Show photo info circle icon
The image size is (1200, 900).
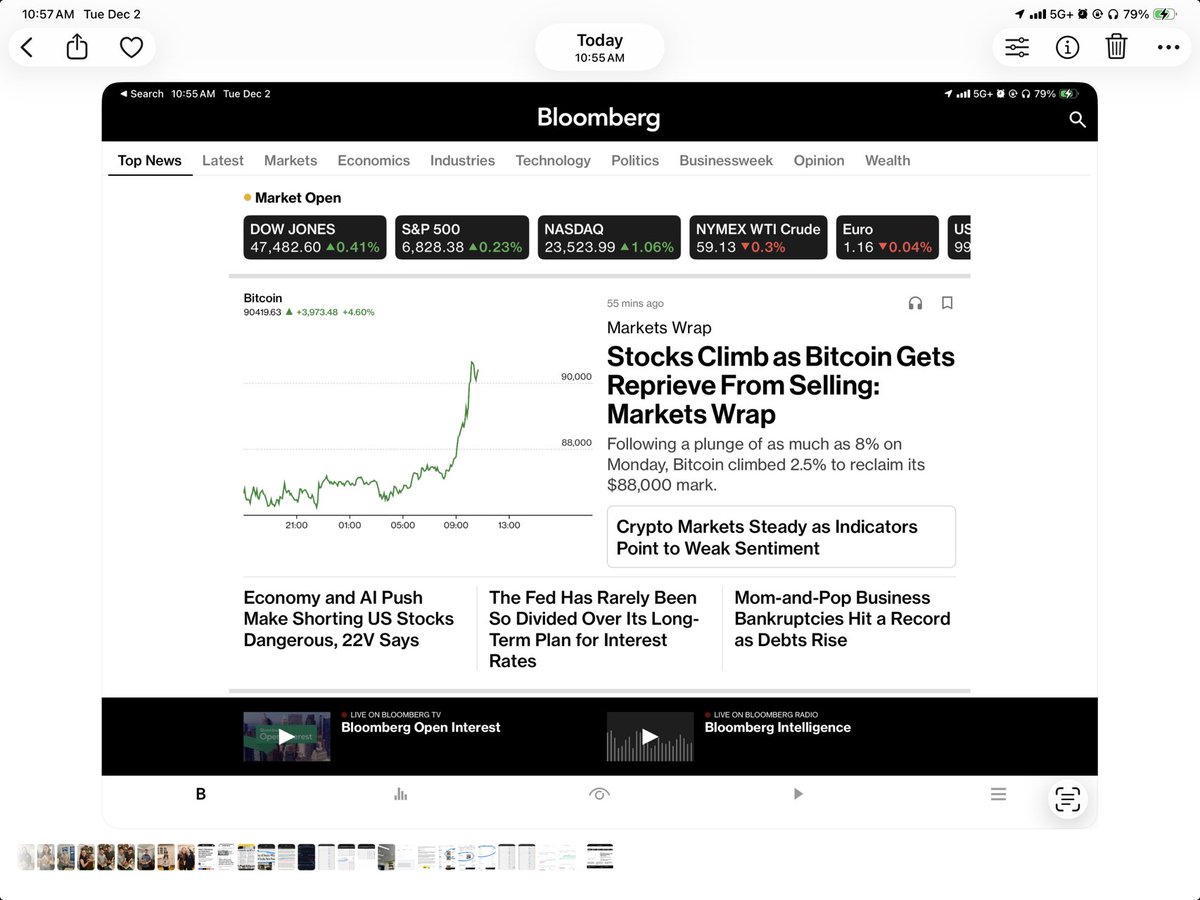[x=1067, y=47]
